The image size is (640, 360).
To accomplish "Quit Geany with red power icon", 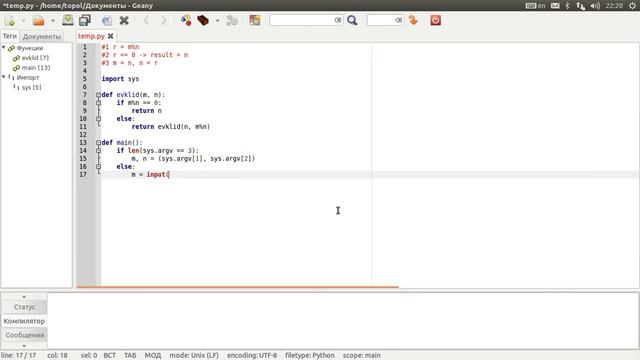I will (436, 20).
